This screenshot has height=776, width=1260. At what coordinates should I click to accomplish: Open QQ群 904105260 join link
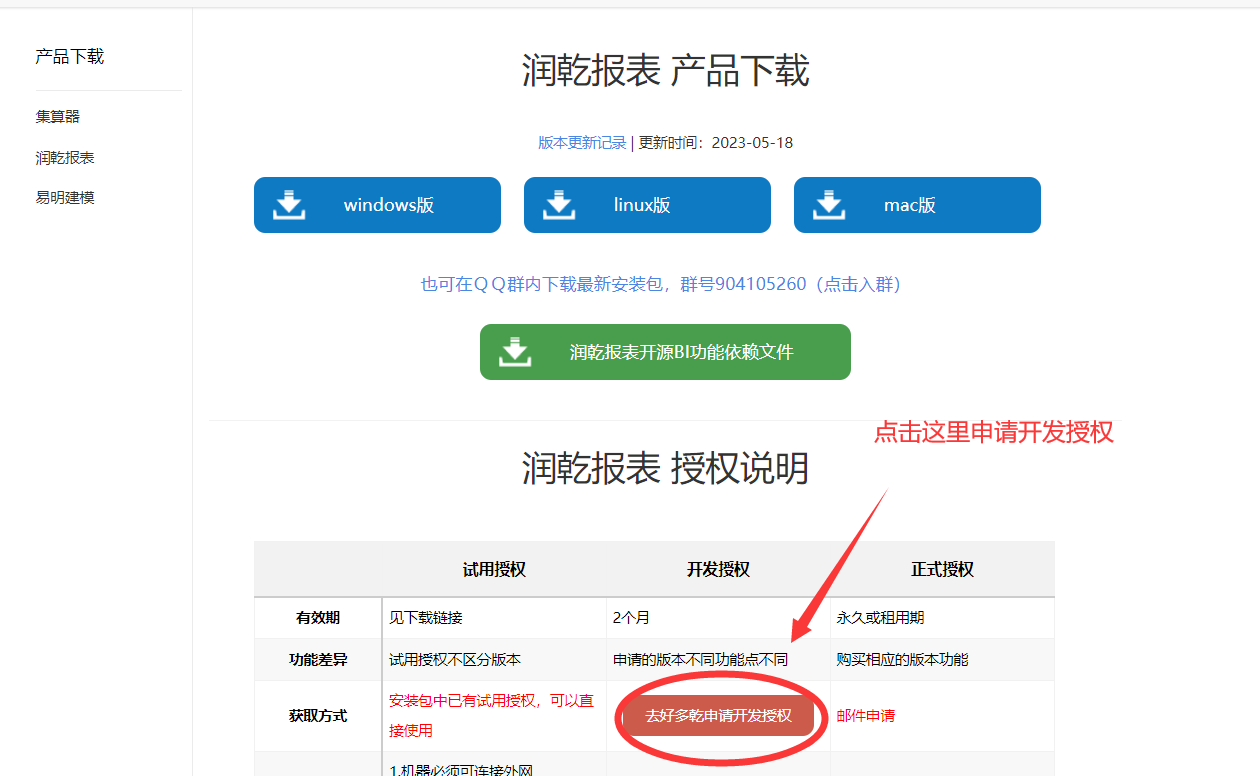(x=665, y=284)
